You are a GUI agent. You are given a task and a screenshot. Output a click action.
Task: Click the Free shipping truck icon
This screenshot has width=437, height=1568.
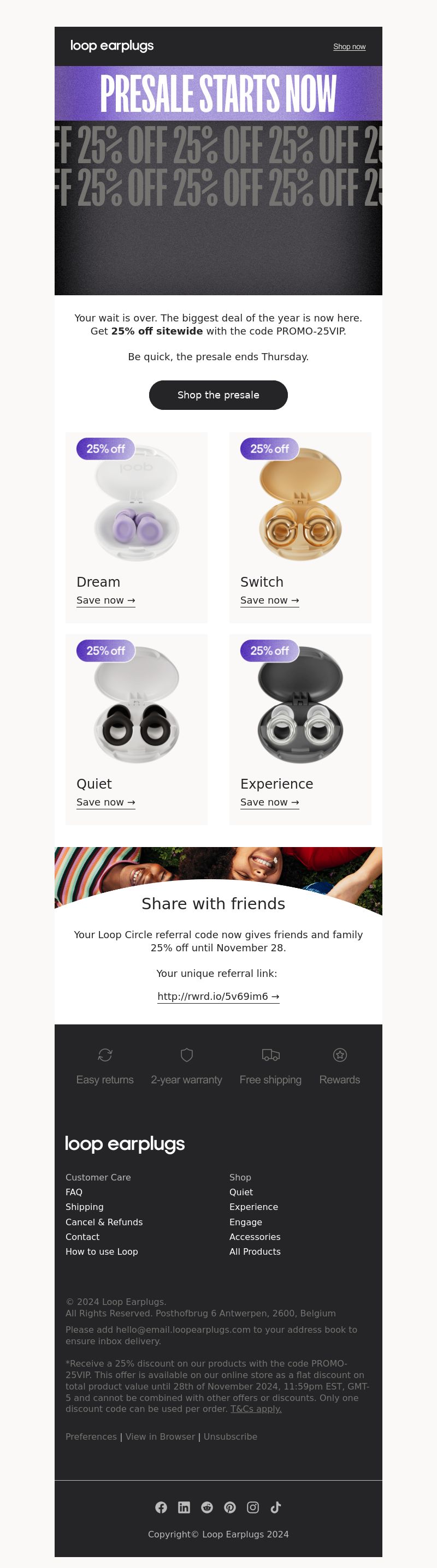click(270, 1055)
